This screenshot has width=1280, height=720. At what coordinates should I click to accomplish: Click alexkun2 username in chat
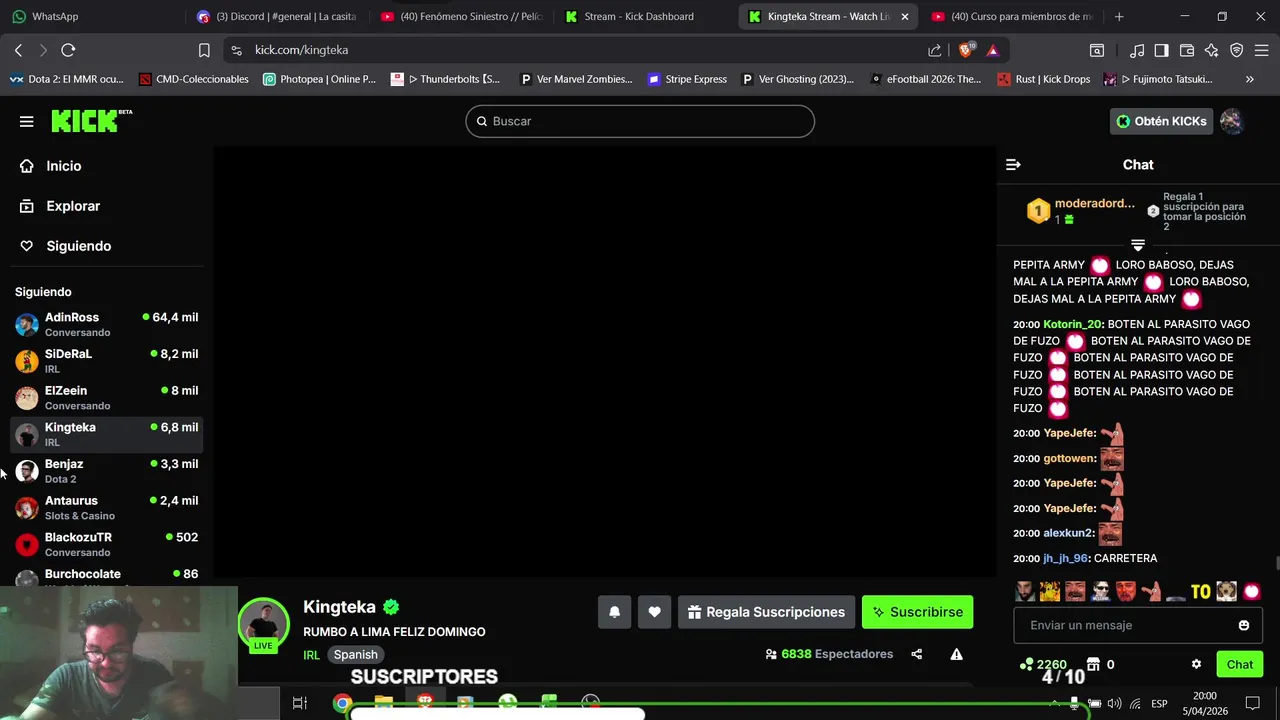tap(1069, 533)
